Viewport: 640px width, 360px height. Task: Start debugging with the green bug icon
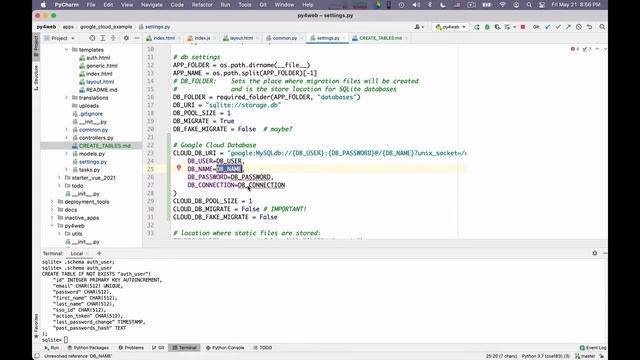pos(487,27)
